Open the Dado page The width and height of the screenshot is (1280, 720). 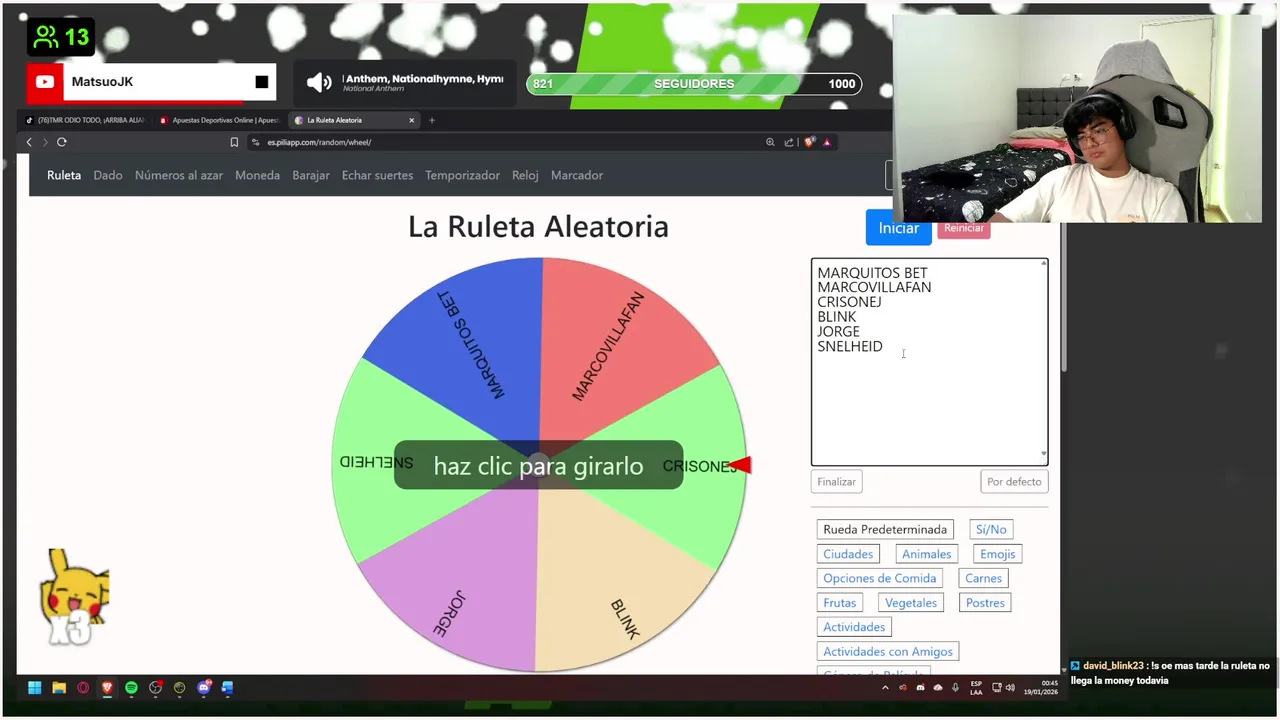108,175
